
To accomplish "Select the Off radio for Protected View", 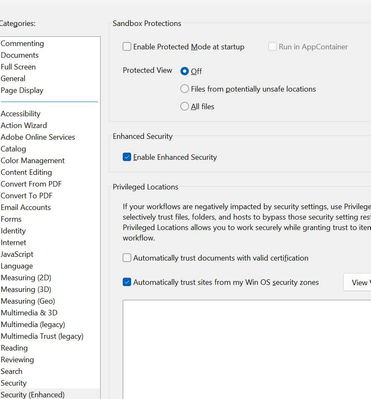I will click(x=184, y=71).
